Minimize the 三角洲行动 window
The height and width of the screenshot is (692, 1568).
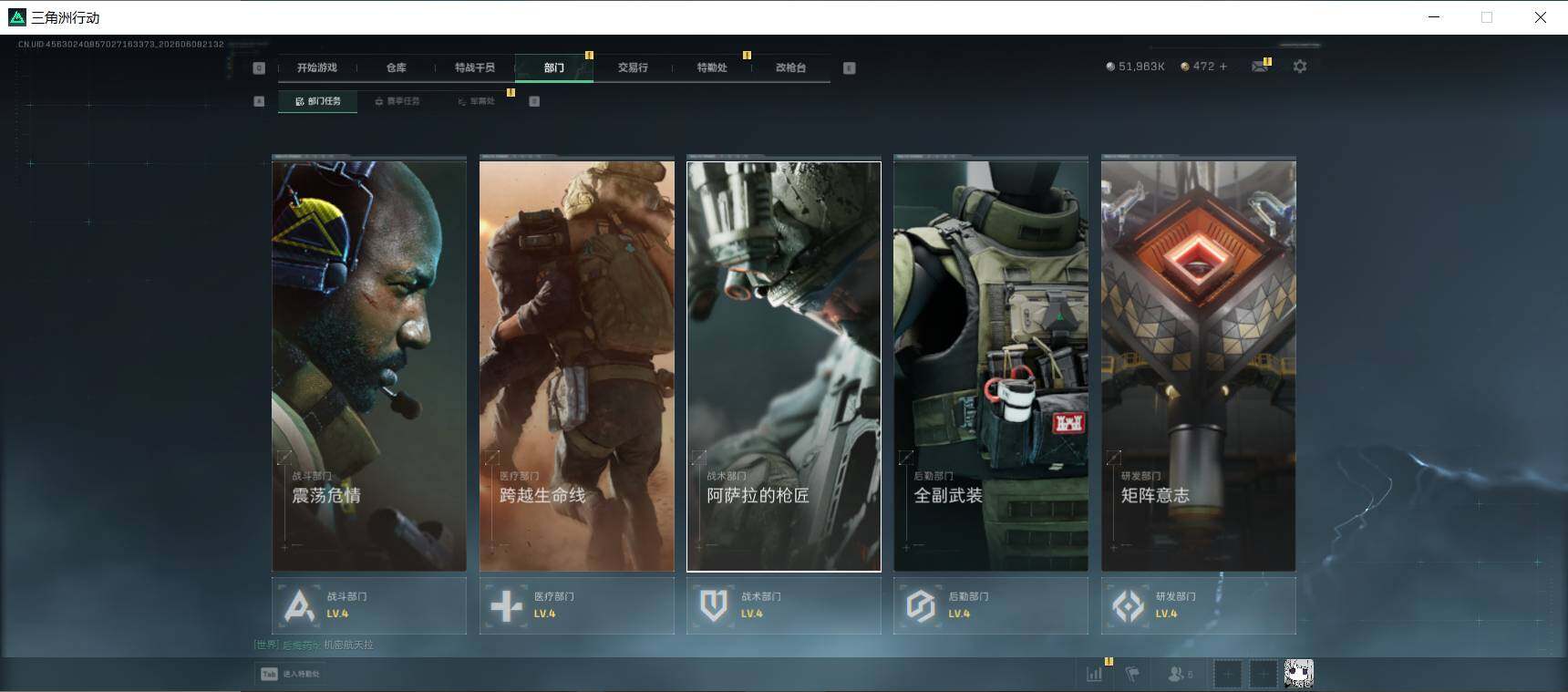tap(1434, 17)
